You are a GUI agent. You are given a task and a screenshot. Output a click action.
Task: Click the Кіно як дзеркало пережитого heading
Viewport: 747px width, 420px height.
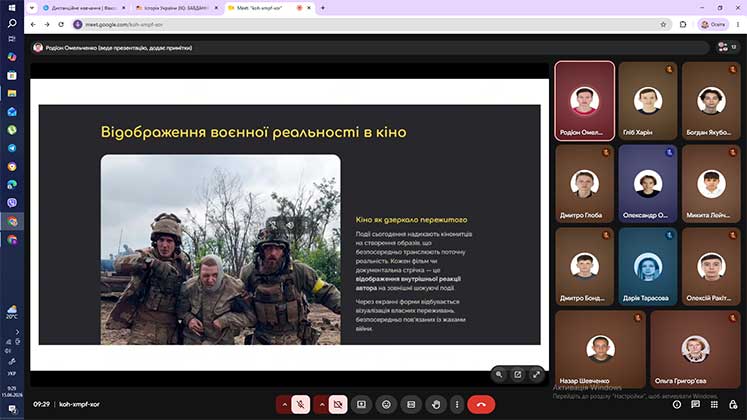(x=412, y=220)
